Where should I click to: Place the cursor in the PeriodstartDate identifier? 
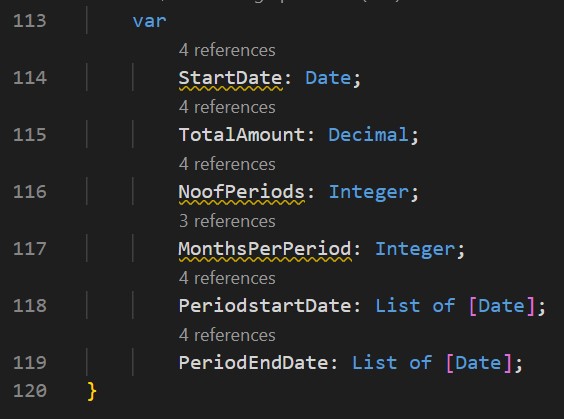click(265, 306)
